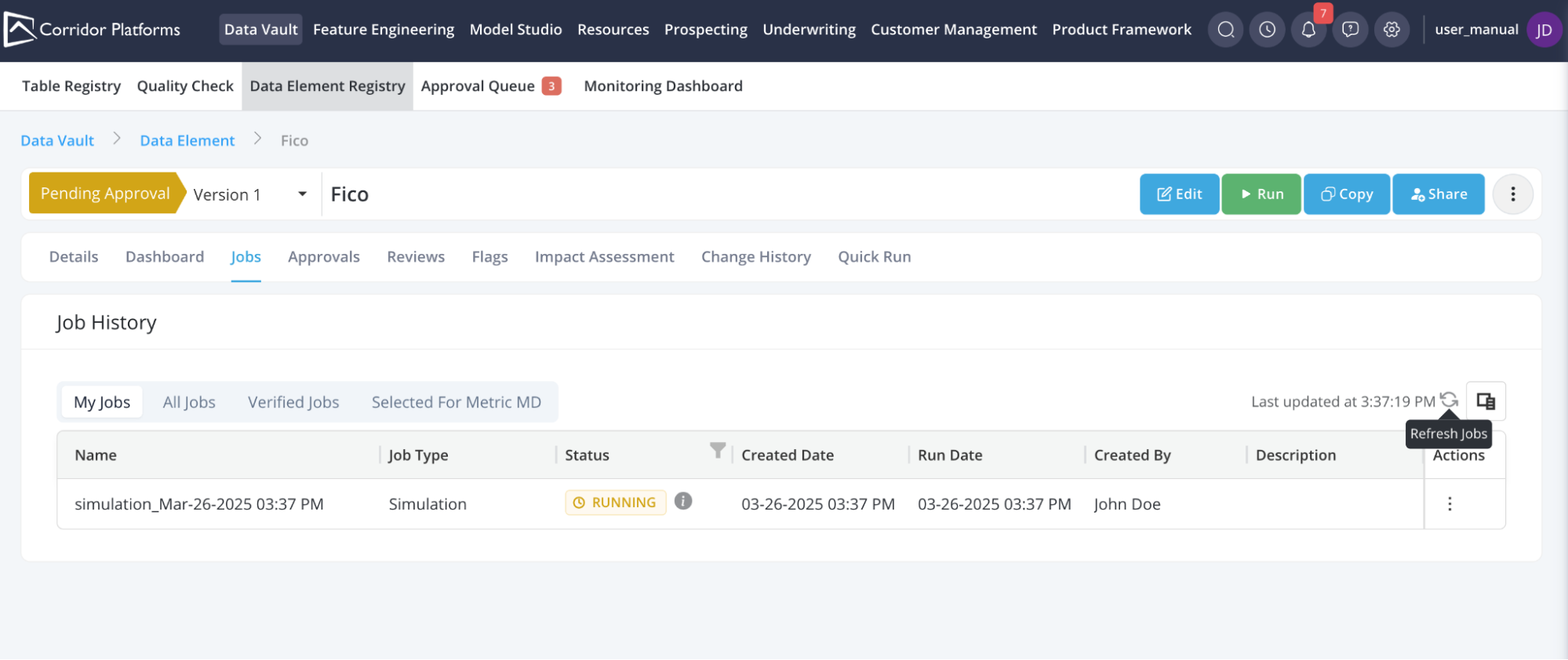This screenshot has height=660, width=1568.
Task: Open the recent history clock icon
Action: pyautogui.click(x=1267, y=30)
